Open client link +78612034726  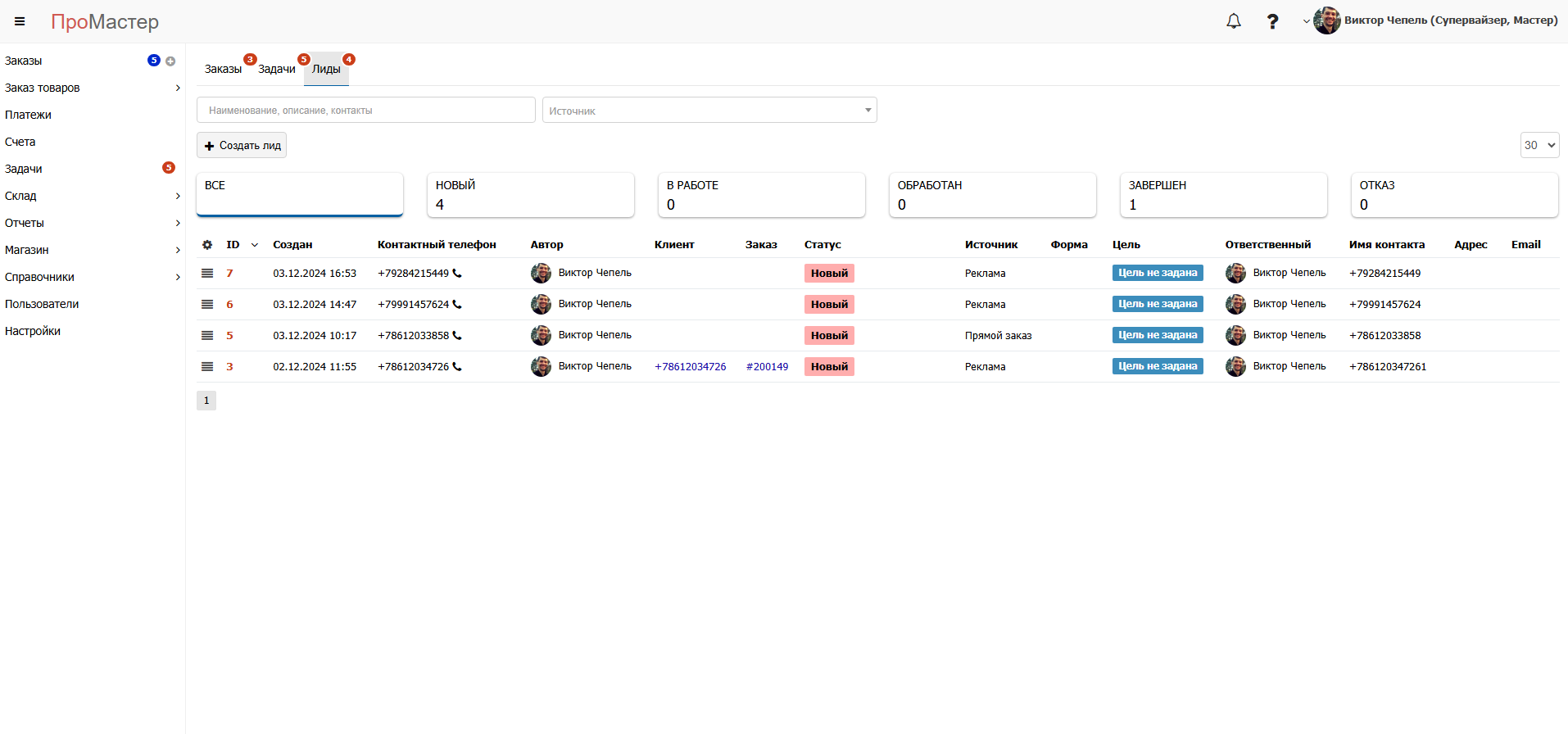click(691, 367)
